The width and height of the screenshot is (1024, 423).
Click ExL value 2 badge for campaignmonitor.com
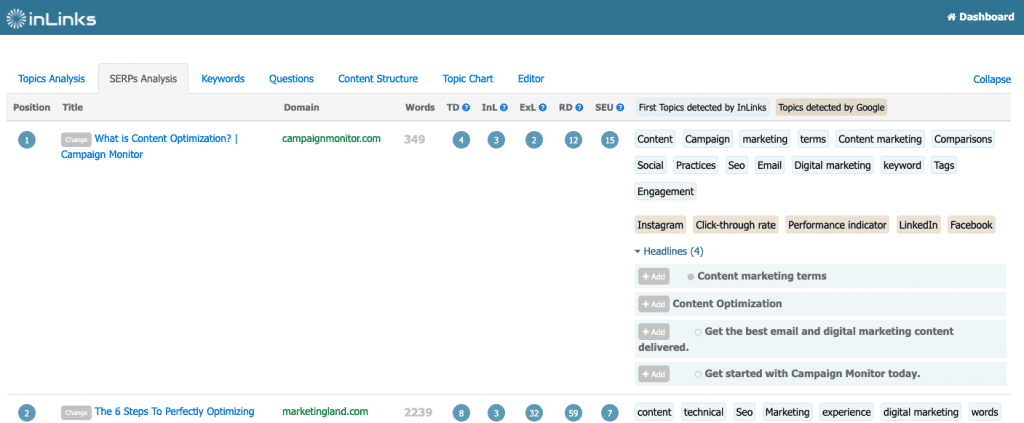pyautogui.click(x=534, y=140)
